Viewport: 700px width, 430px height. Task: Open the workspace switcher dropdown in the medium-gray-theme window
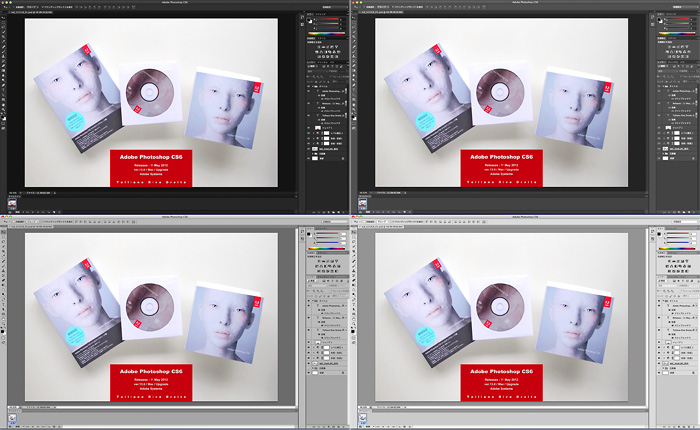point(335,221)
